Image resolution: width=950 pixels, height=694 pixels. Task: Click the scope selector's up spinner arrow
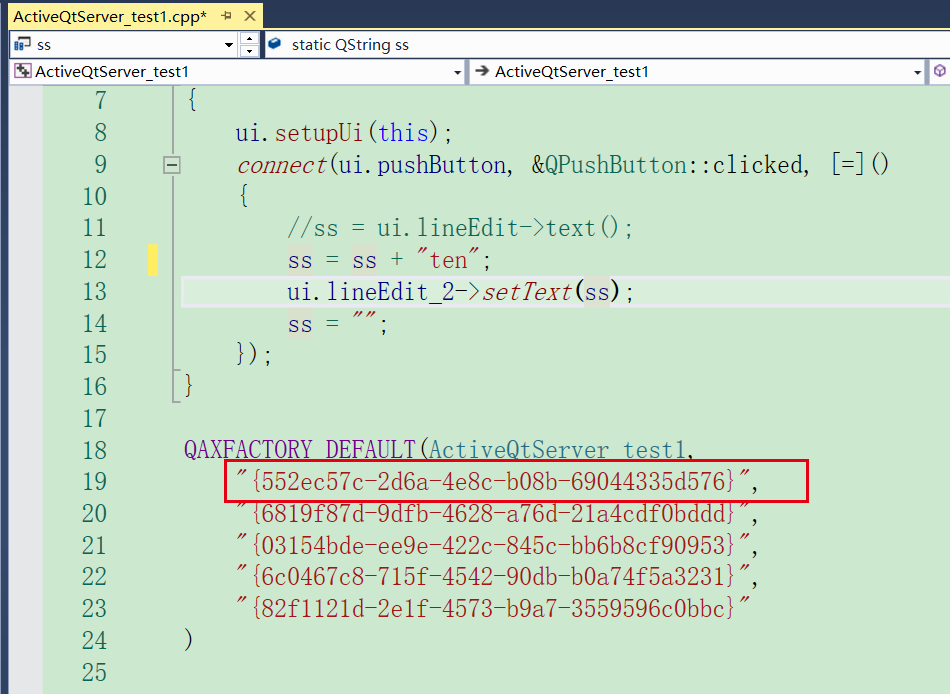pyautogui.click(x=250, y=40)
